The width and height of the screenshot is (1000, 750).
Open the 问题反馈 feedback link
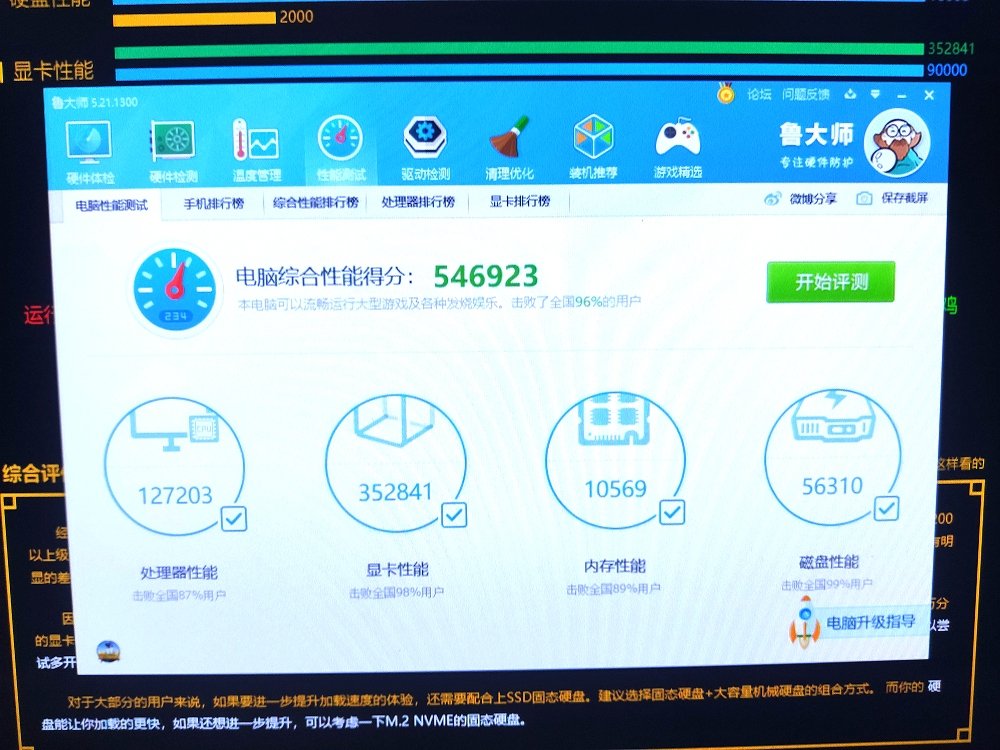coord(806,95)
